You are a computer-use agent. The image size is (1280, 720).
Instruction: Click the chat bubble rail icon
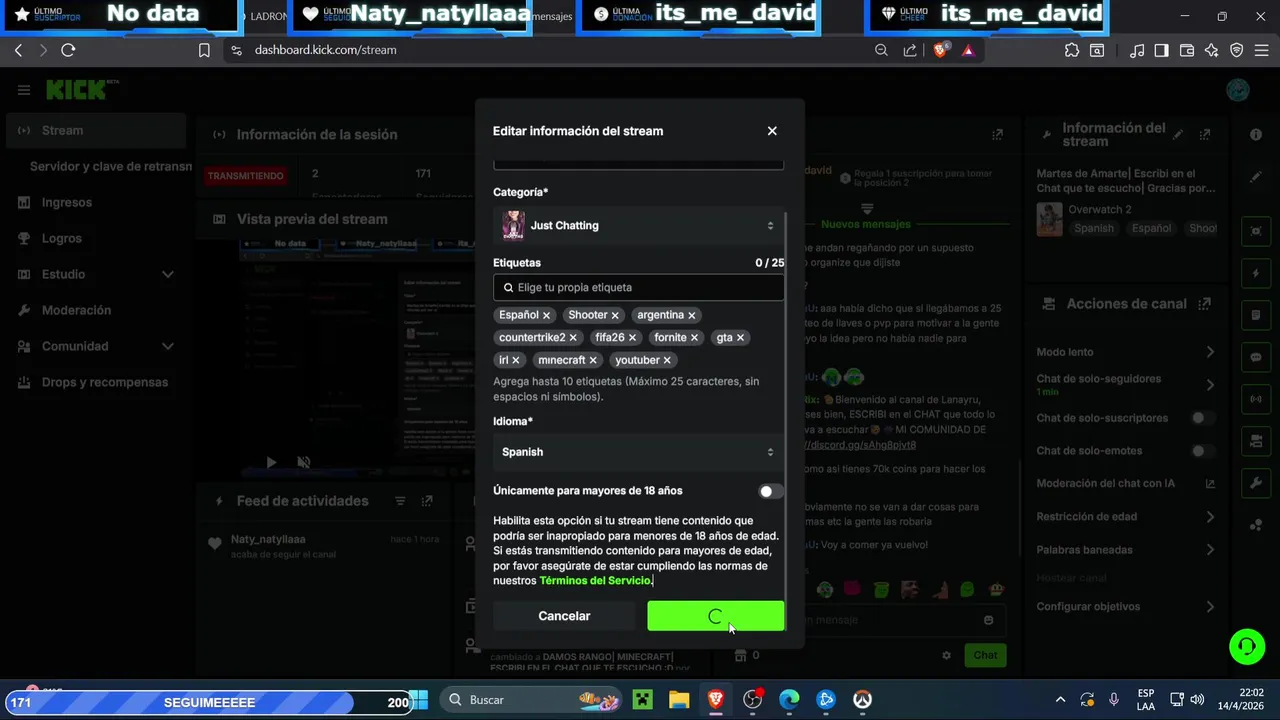tap(1256, 357)
